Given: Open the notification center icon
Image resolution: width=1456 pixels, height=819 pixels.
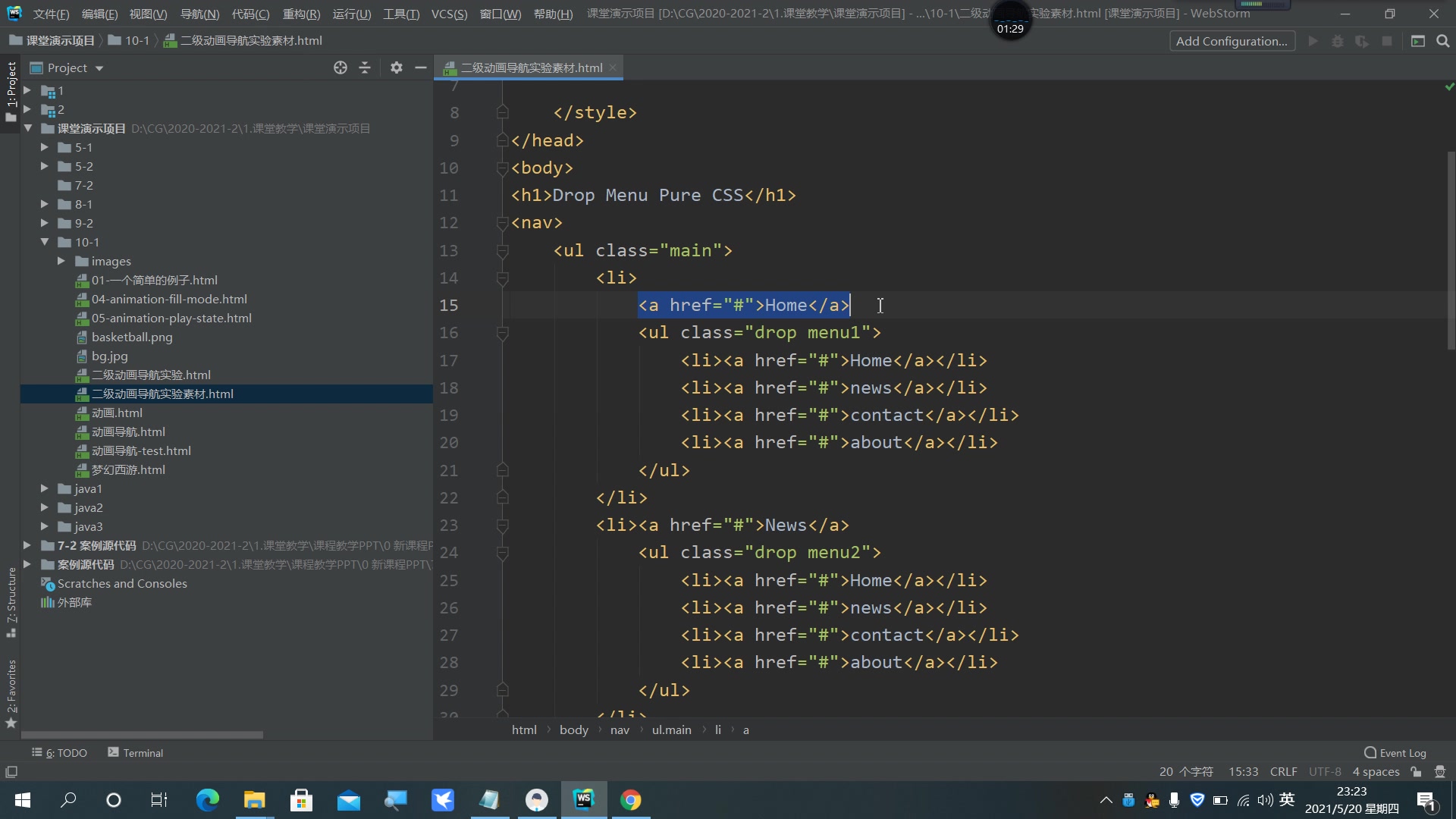Looking at the screenshot, I should (1426, 801).
